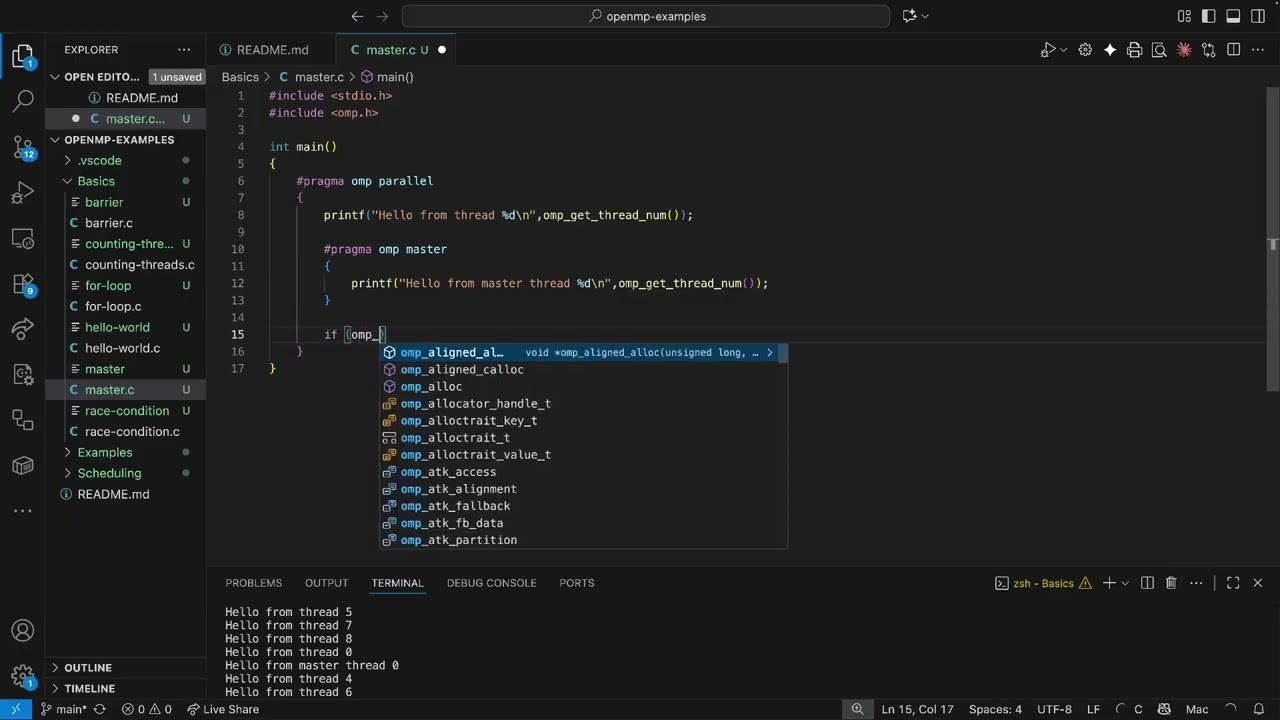Open Source Control view with 12 badge
The image size is (1280, 720).
click(22, 147)
